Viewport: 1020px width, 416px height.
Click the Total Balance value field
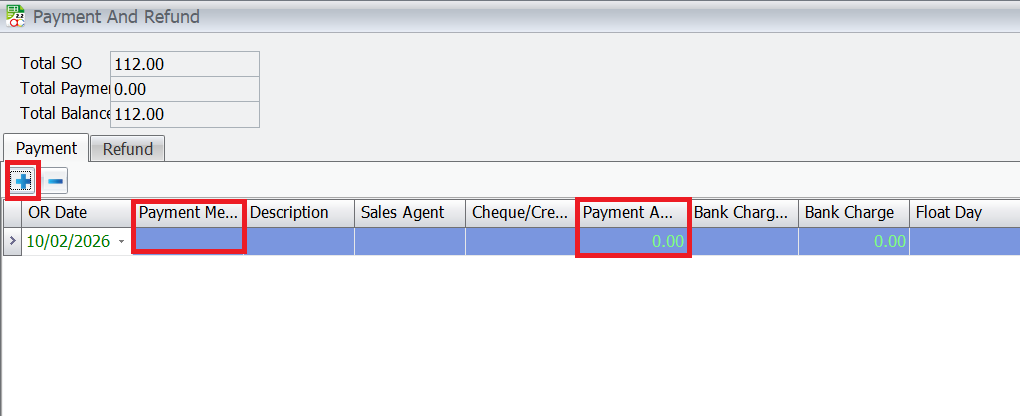coord(185,114)
